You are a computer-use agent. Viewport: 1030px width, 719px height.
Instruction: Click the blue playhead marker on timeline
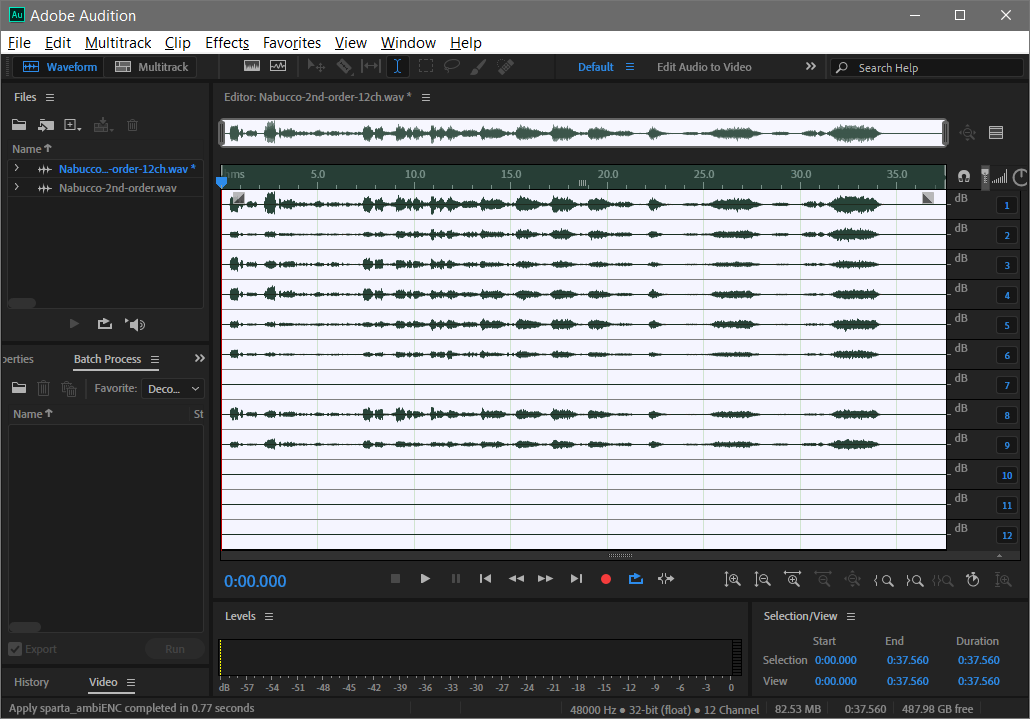tap(221, 182)
